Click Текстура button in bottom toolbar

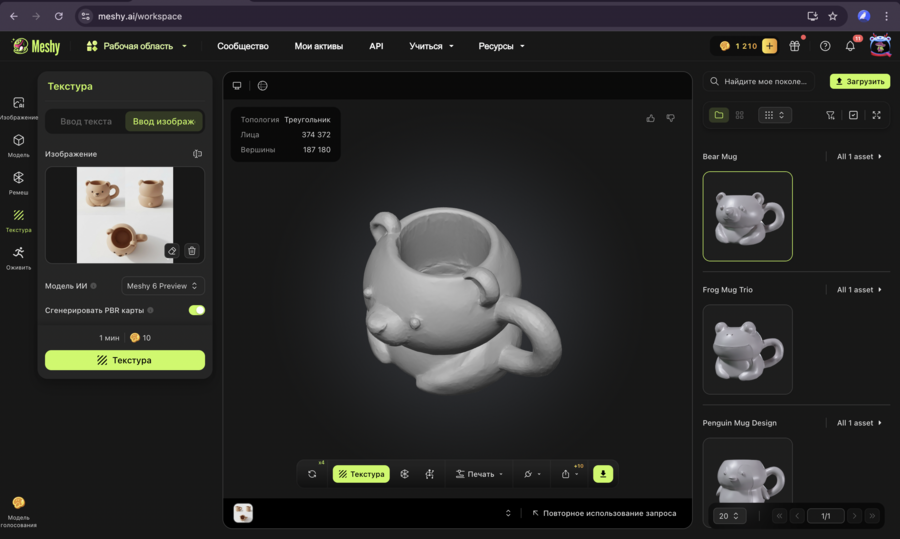[x=361, y=474]
